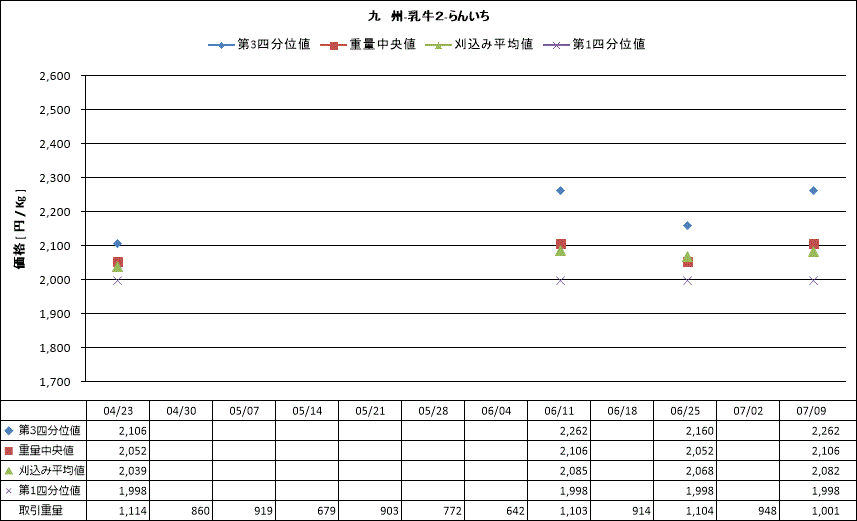Click the chart title 九州-乳牛2-らんいち
Image resolution: width=857 pixels, height=521 pixels.
428,16
